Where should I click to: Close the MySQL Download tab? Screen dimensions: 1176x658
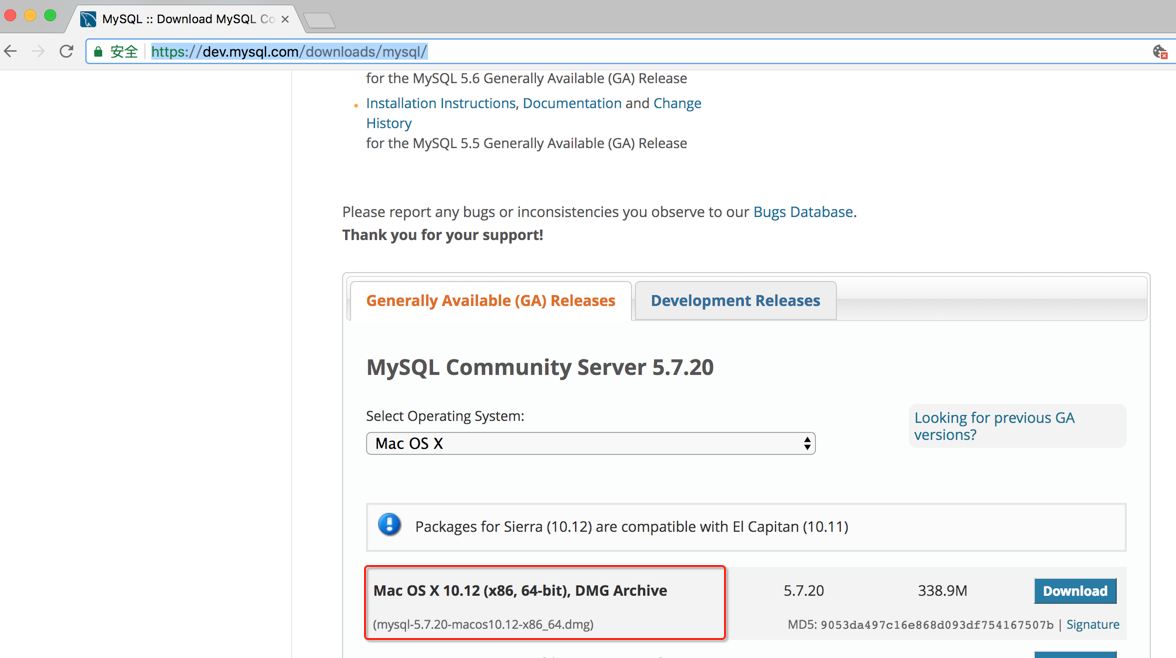point(285,19)
